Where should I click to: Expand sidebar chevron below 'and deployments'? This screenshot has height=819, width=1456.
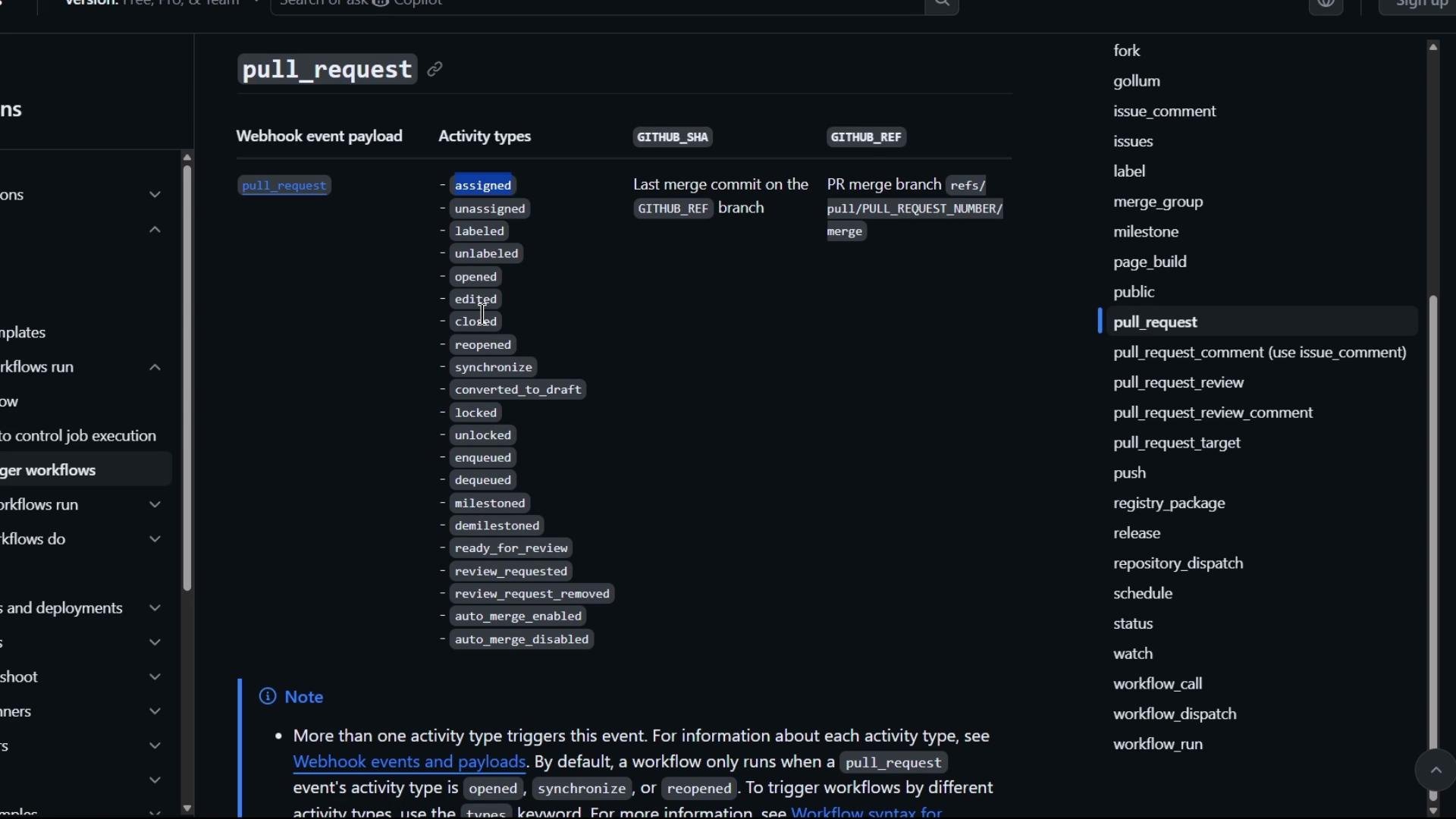tap(155, 643)
